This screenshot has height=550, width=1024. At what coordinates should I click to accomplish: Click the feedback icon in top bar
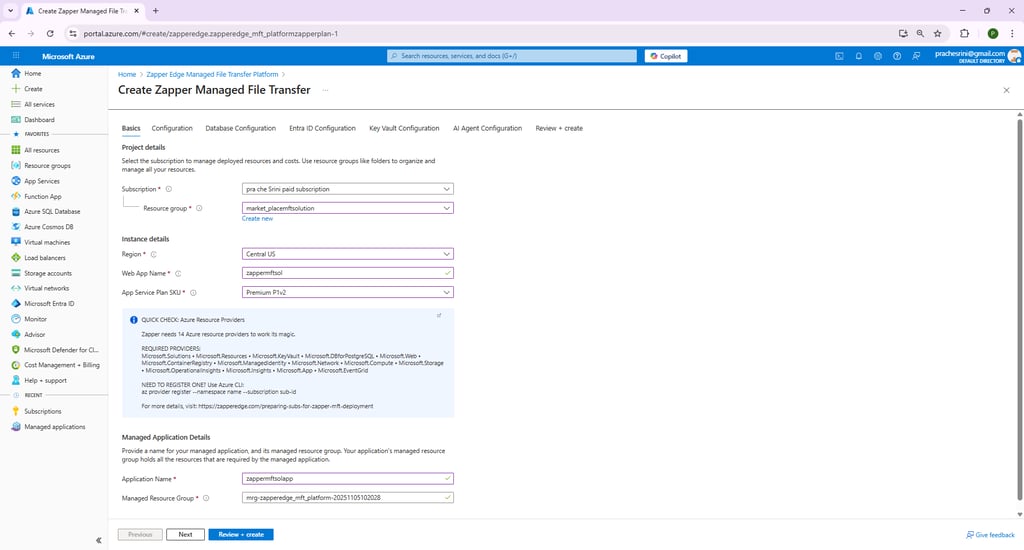point(916,56)
